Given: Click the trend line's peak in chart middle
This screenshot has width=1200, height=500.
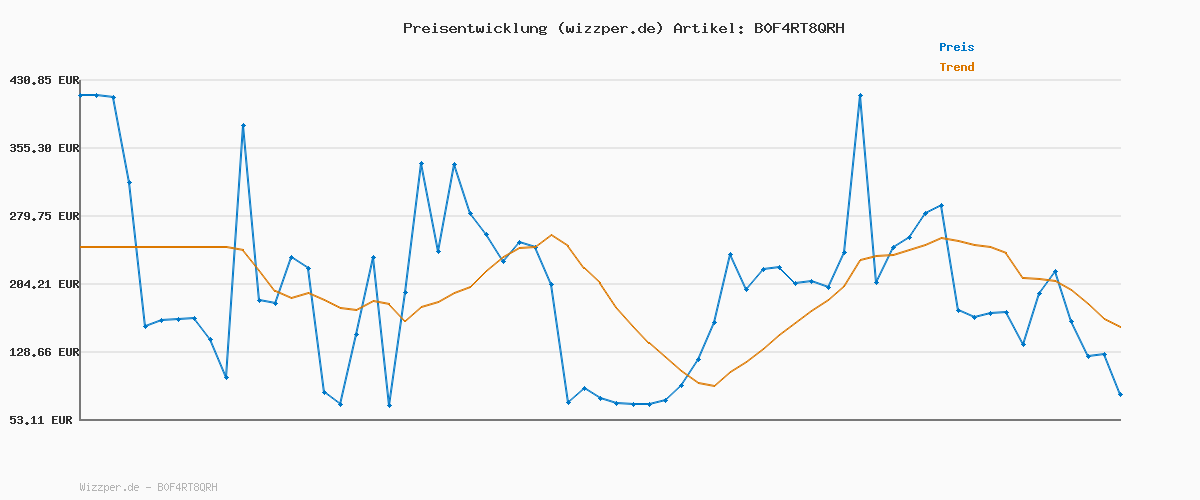Looking at the screenshot, I should (x=551, y=235).
